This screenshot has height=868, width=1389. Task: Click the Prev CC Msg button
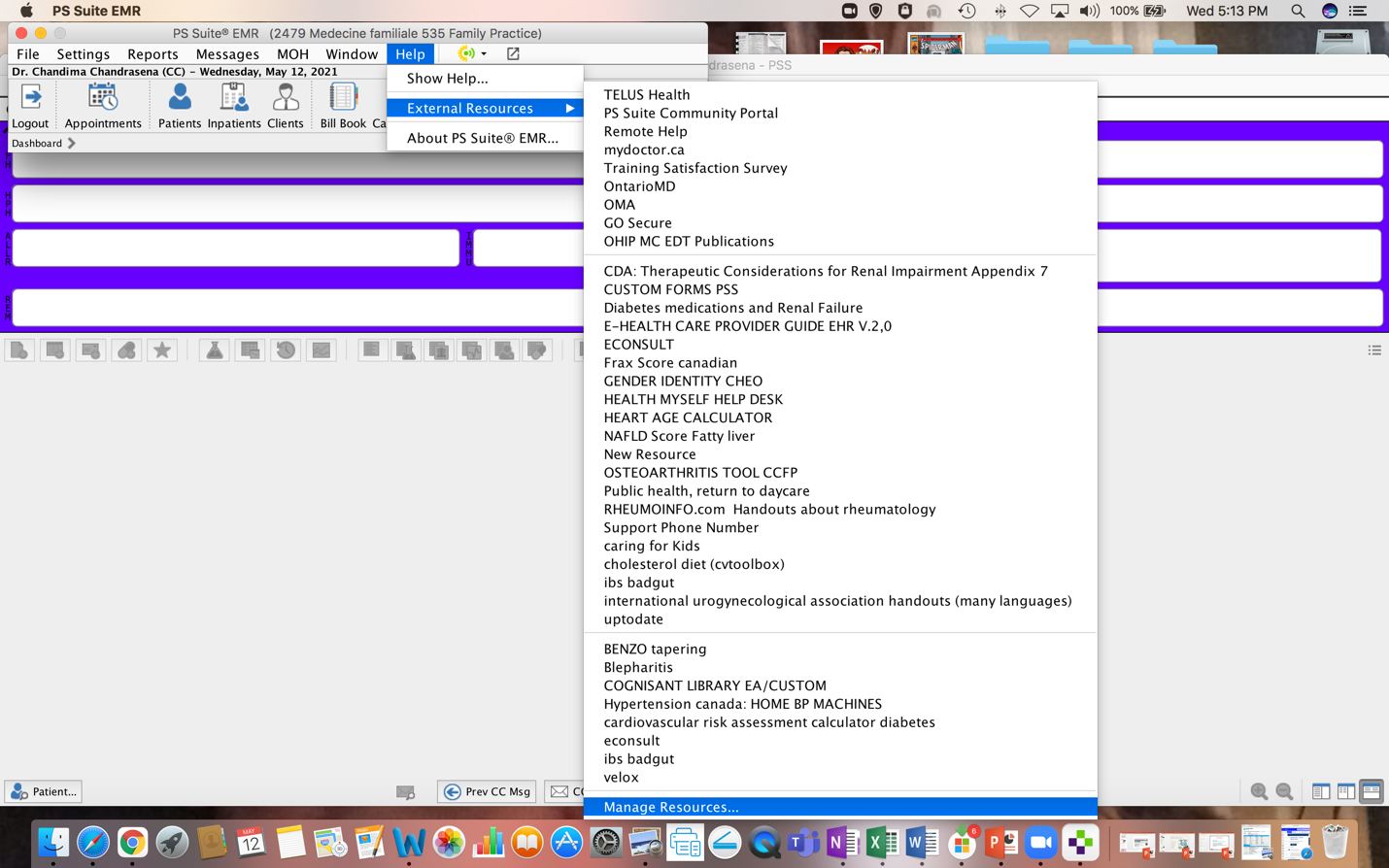click(x=487, y=791)
